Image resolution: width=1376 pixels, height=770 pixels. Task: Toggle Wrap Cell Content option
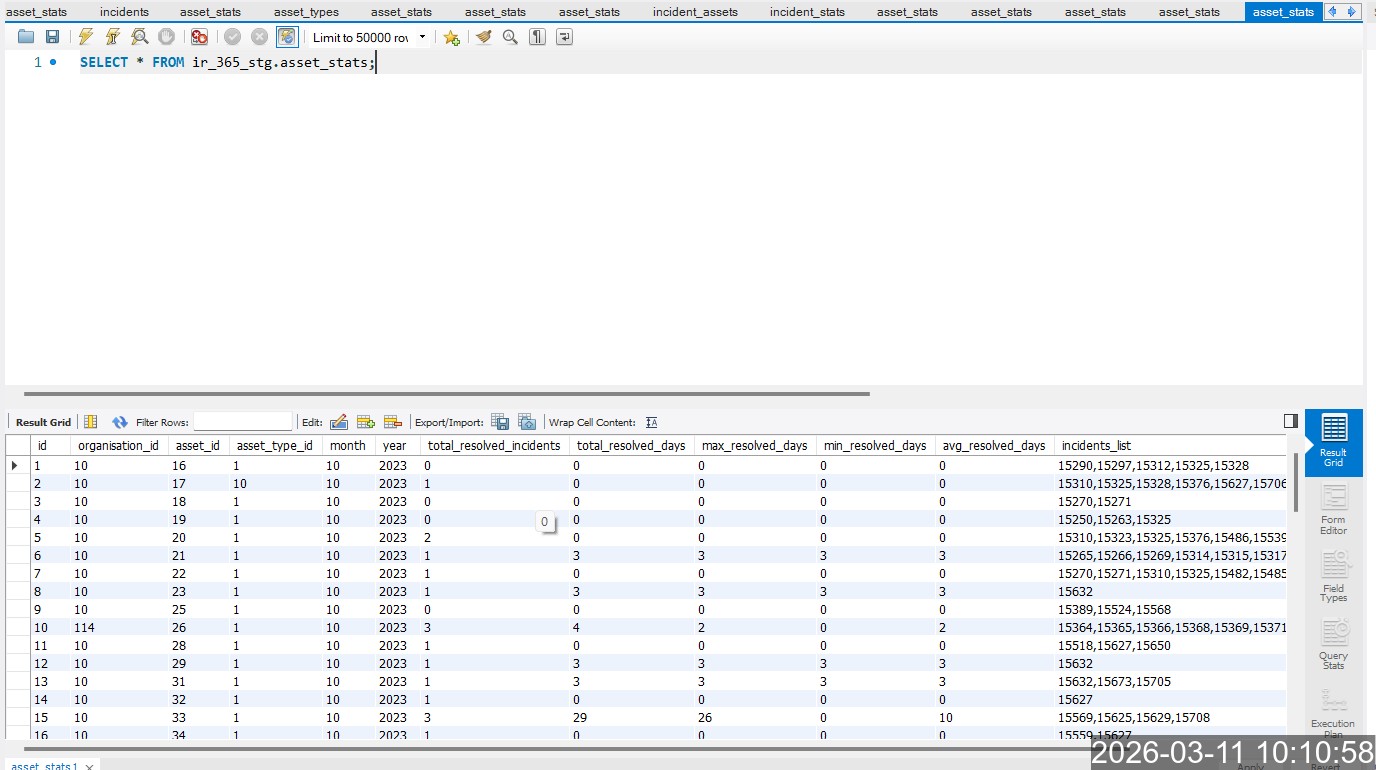(x=651, y=422)
